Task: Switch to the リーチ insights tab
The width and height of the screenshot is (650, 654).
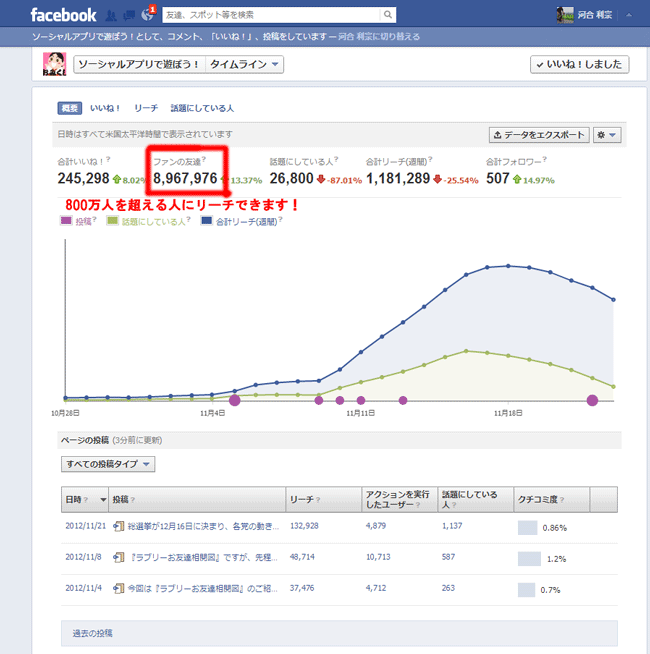Action: pyautogui.click(x=146, y=108)
